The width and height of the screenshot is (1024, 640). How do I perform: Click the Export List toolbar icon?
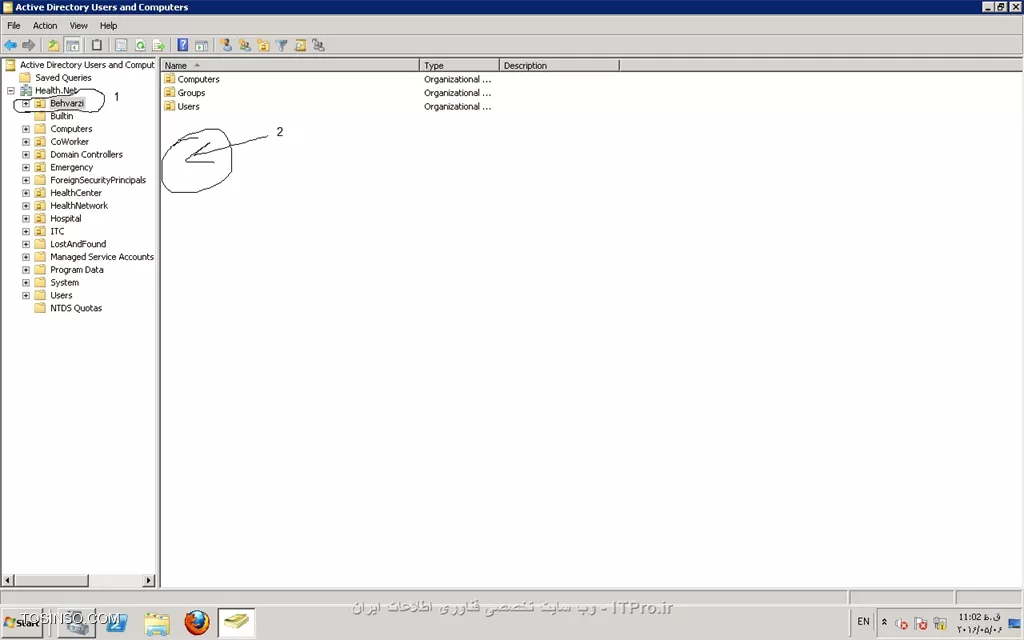(158, 45)
